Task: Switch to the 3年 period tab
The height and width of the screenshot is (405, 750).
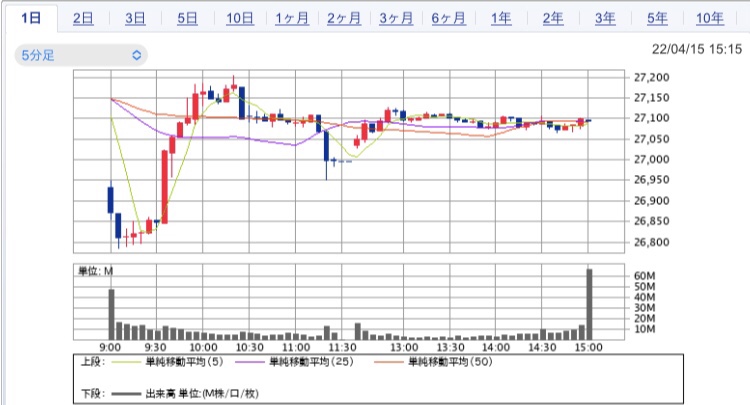Action: [605, 19]
